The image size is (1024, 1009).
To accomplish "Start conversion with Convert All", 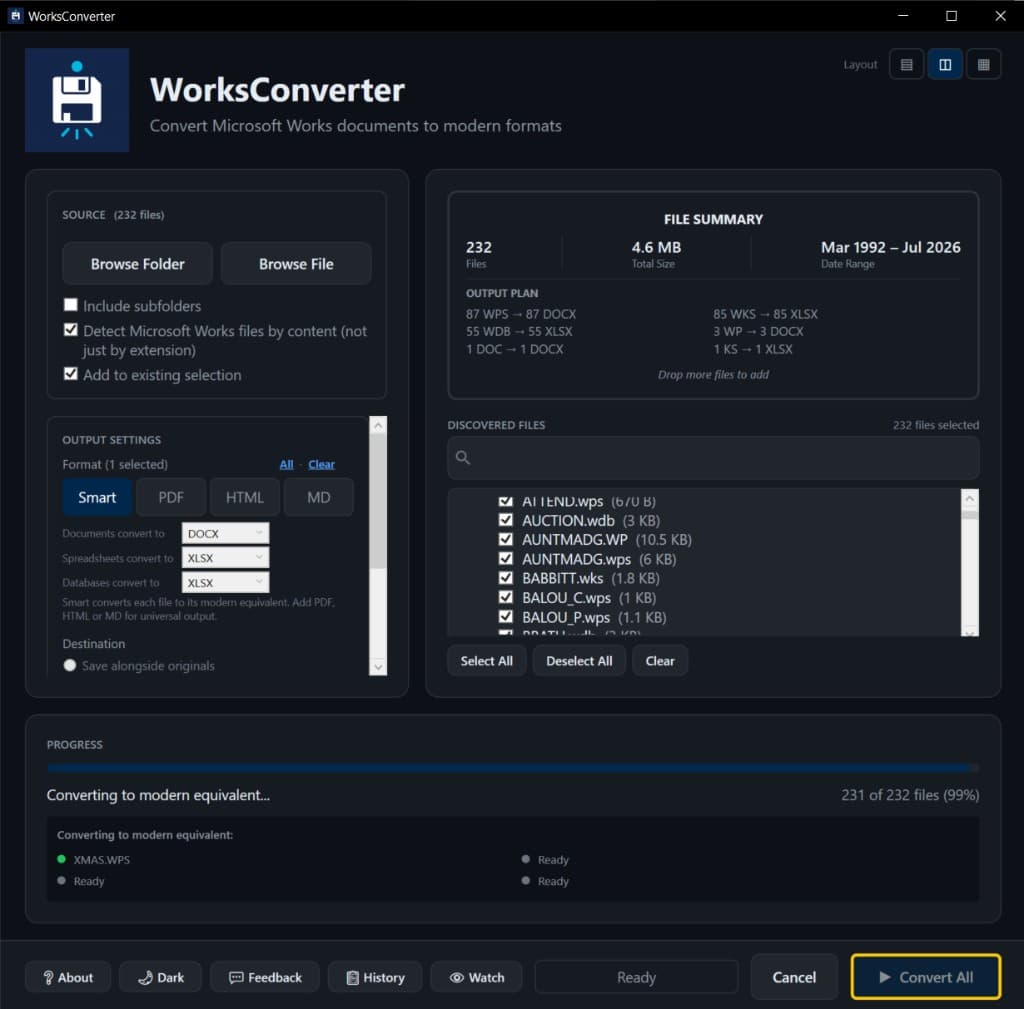I will pos(925,977).
